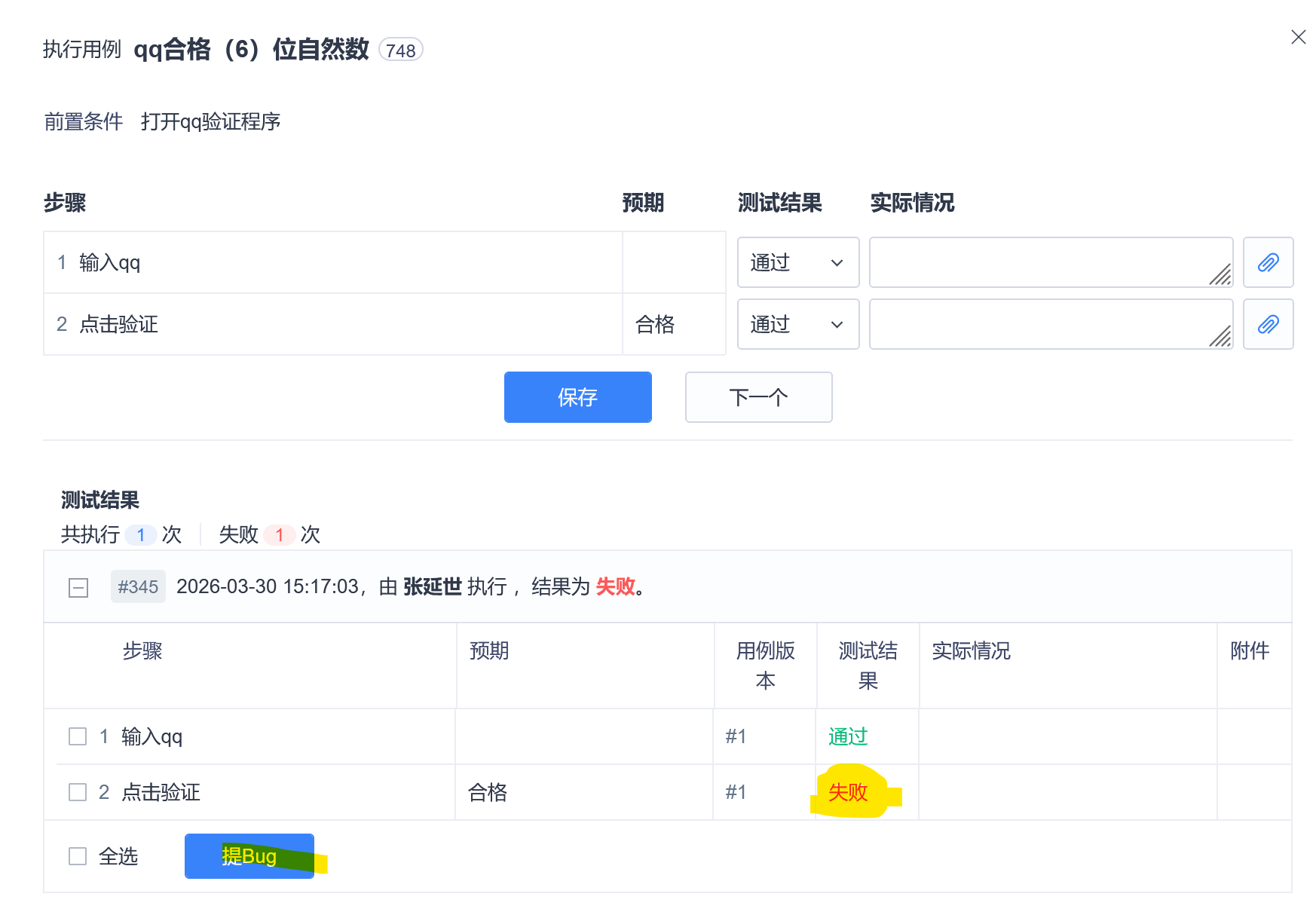Open the 测试结果 dropdown for step 1
The image size is (1316, 918).
tap(797, 262)
